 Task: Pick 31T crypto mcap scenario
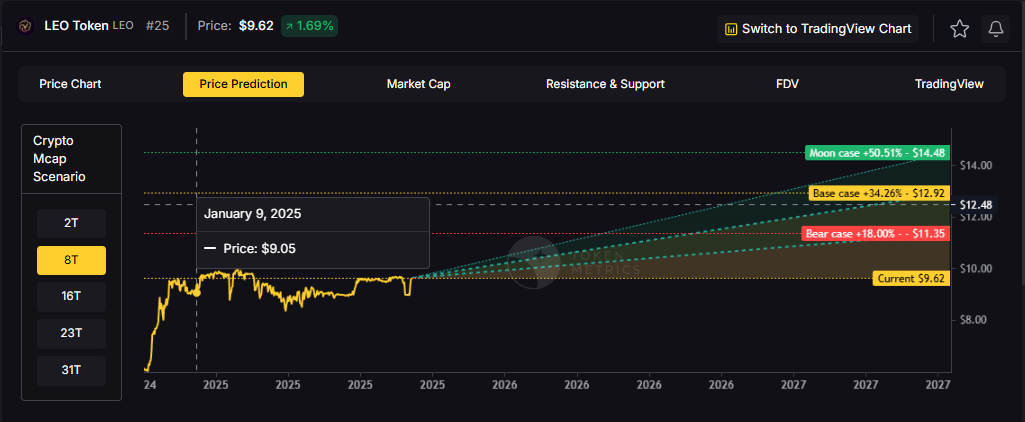coord(71,370)
